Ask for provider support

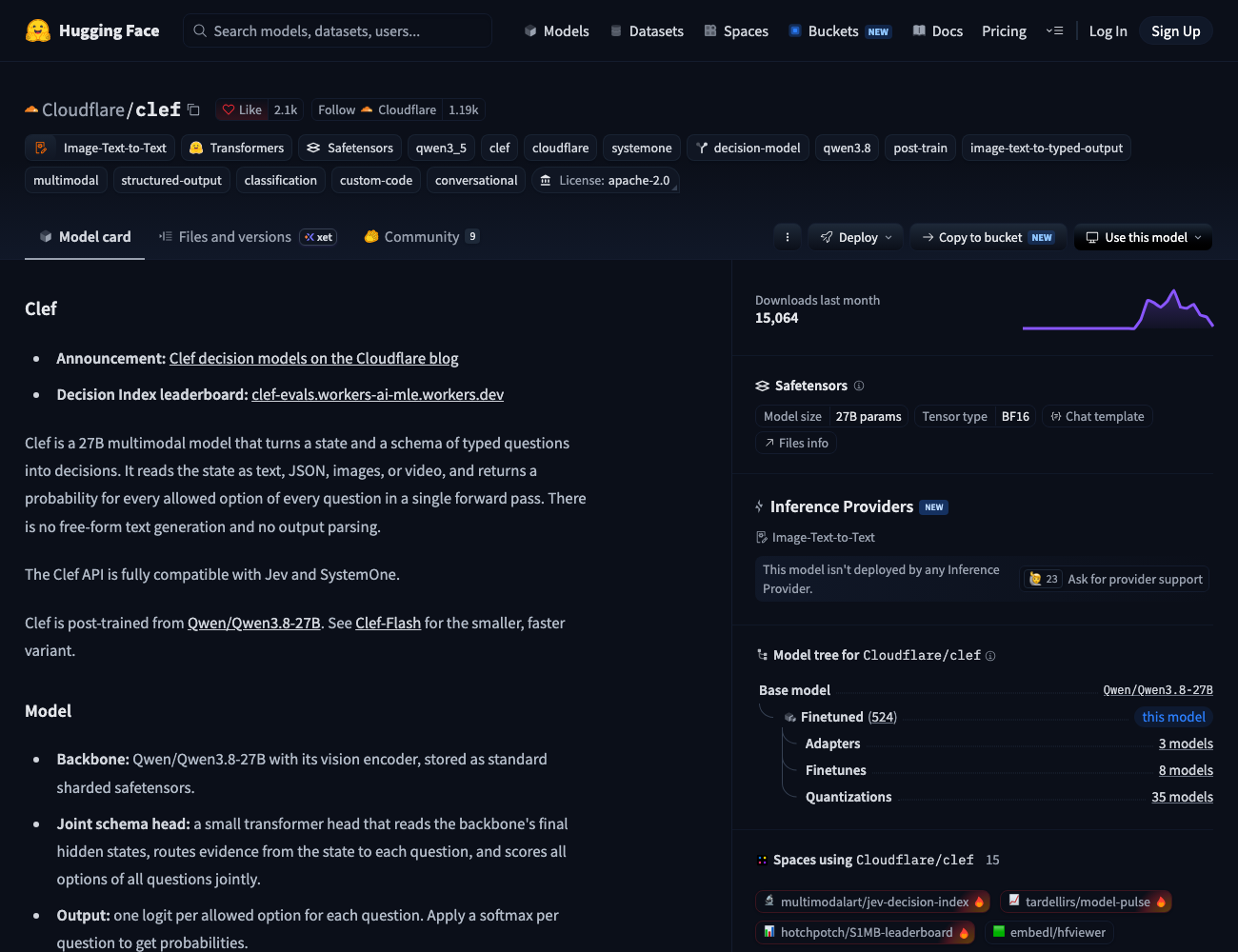click(1115, 579)
